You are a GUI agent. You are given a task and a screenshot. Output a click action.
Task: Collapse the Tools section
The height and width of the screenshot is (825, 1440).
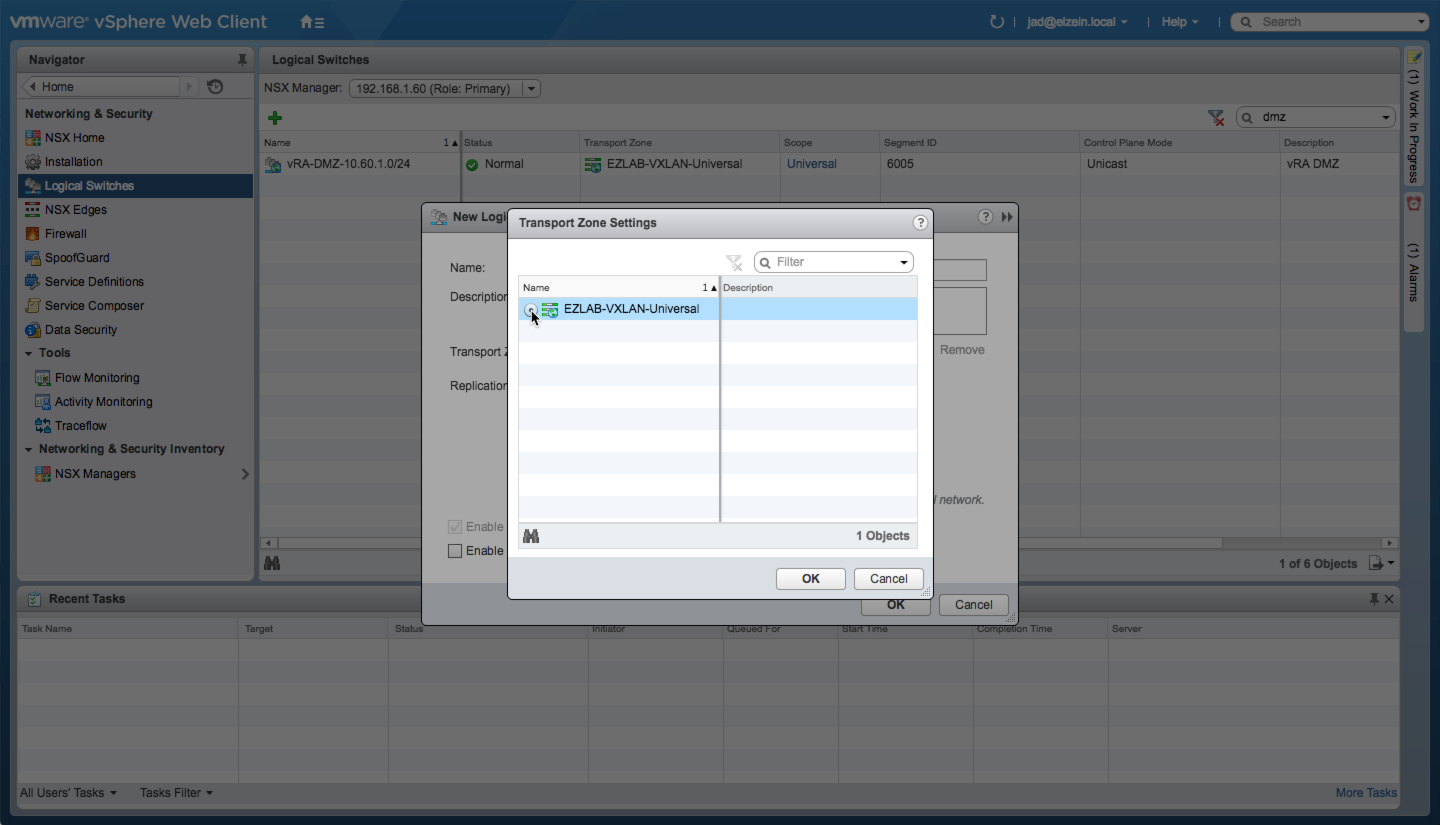[29, 353]
